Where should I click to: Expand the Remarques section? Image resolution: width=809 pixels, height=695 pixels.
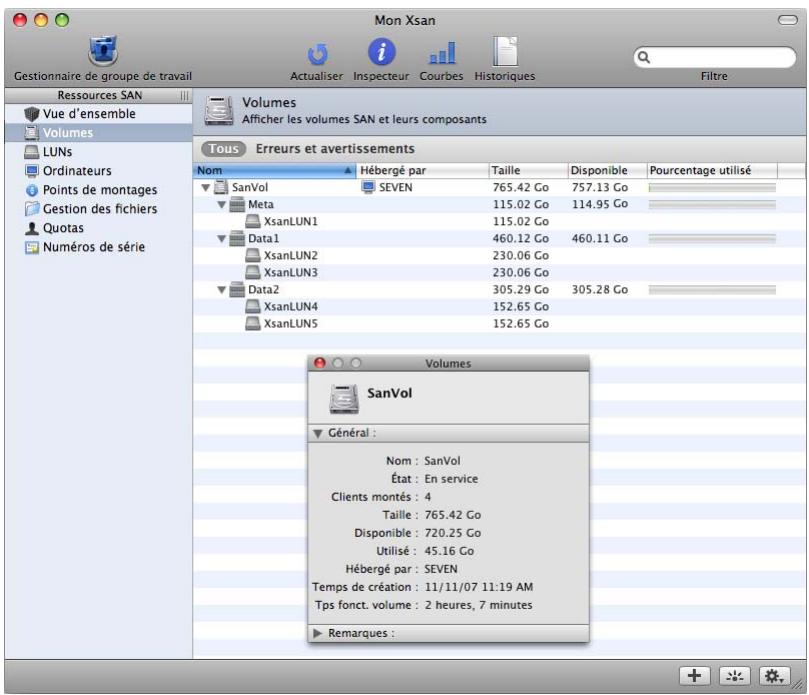tap(318, 633)
